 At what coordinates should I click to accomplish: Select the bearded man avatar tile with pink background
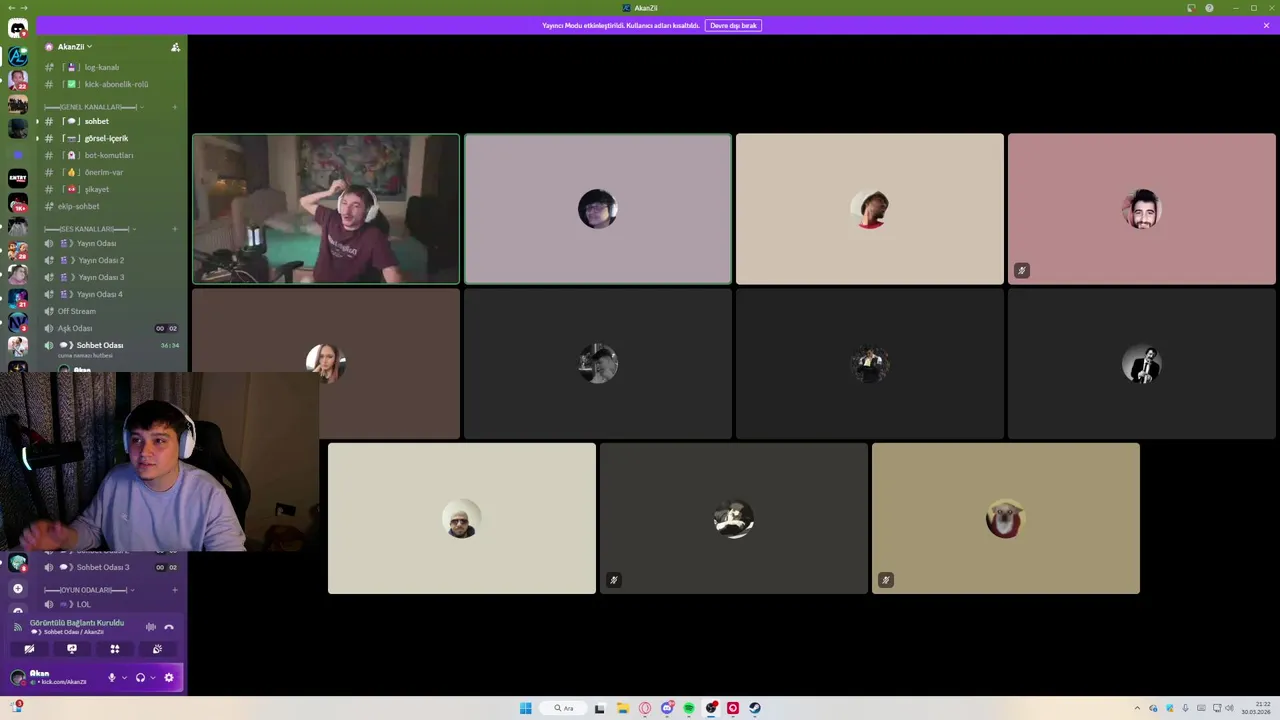tap(1142, 209)
